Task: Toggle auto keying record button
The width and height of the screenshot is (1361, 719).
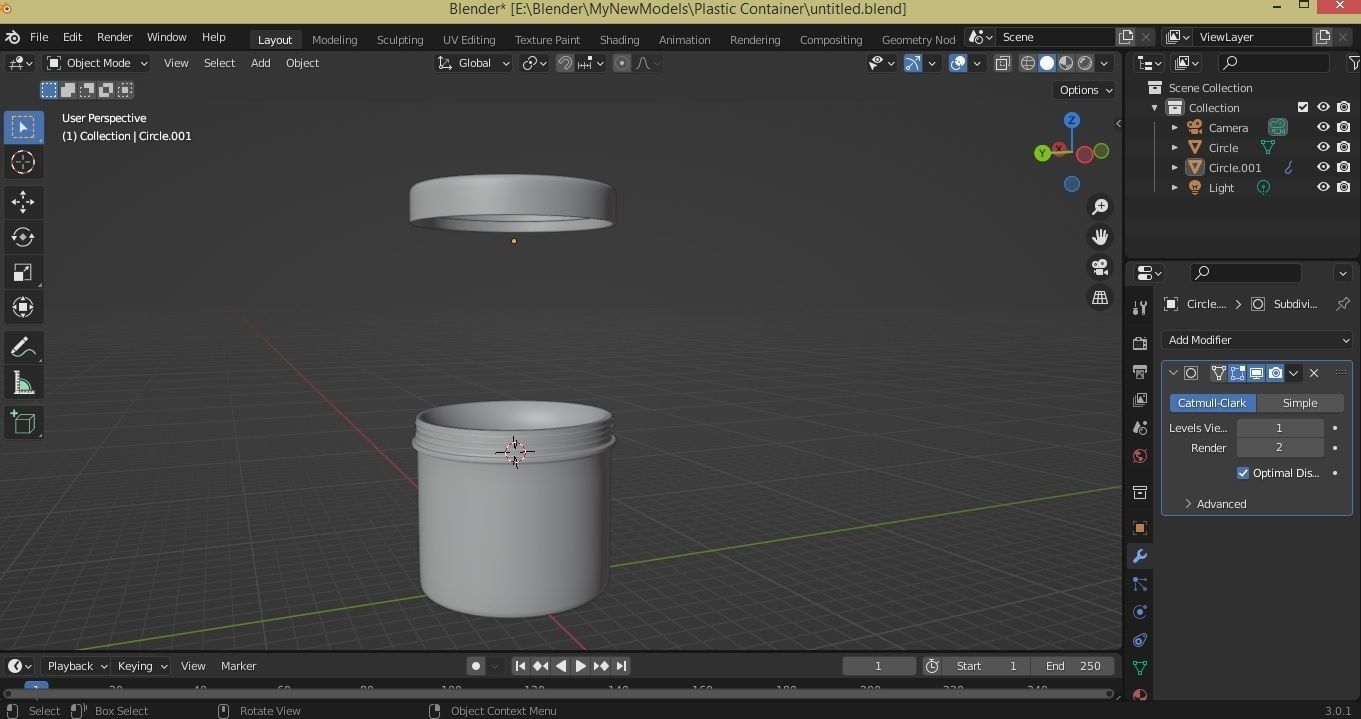Action: 476,666
